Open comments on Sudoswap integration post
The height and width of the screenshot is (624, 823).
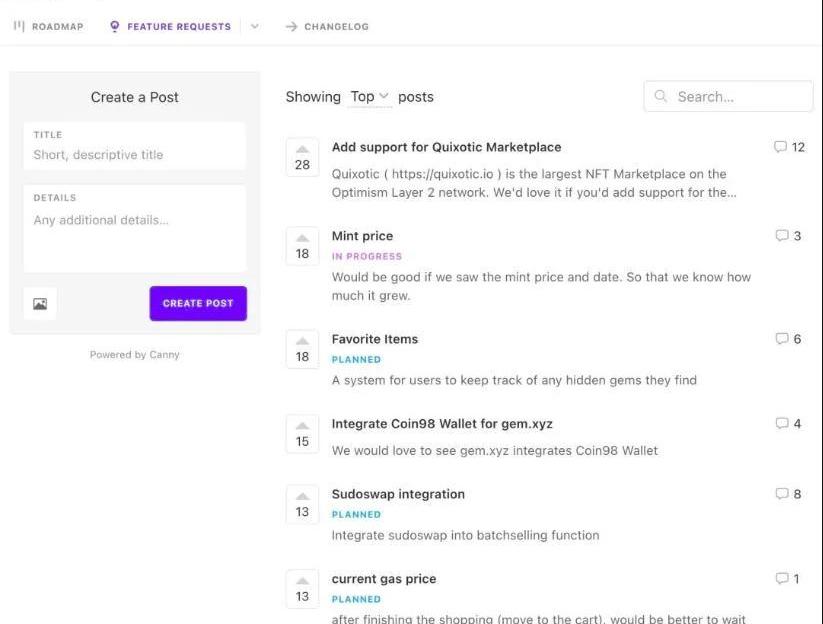(x=788, y=494)
